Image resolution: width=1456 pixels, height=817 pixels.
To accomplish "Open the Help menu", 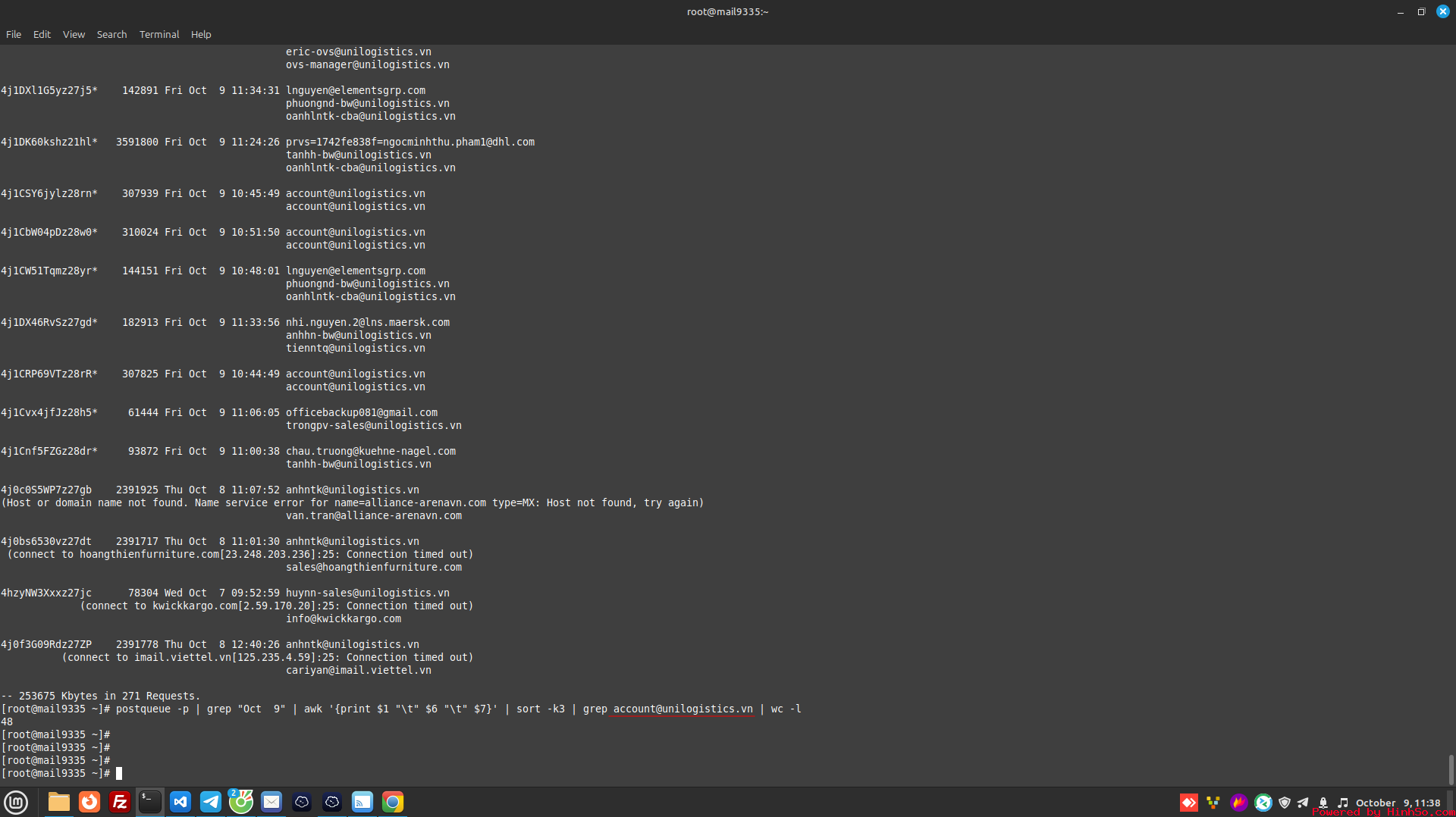I will pyautogui.click(x=201, y=34).
